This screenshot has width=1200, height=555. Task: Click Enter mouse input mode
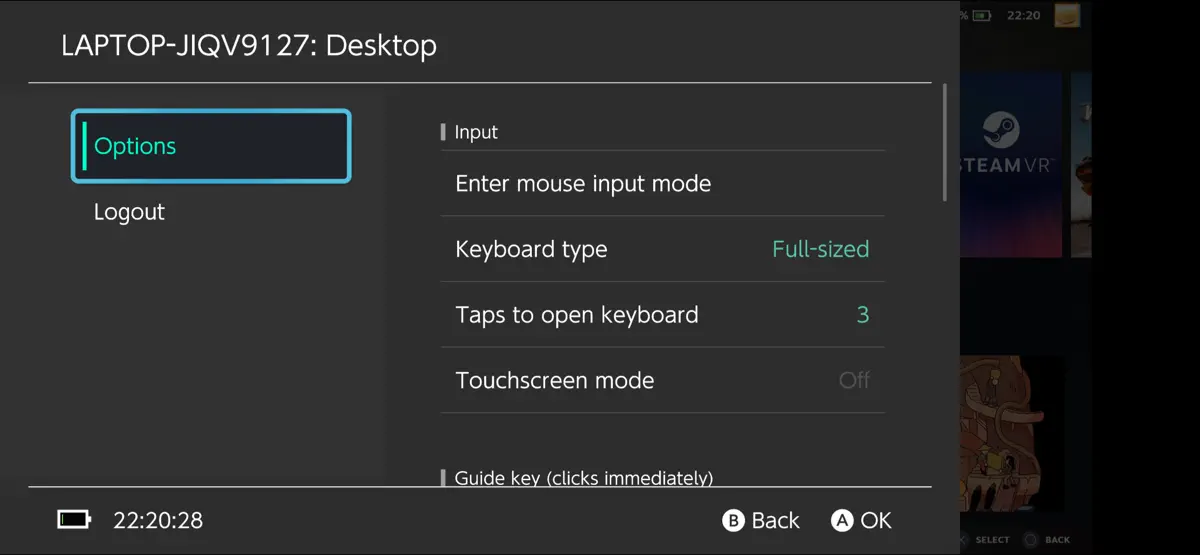click(663, 184)
